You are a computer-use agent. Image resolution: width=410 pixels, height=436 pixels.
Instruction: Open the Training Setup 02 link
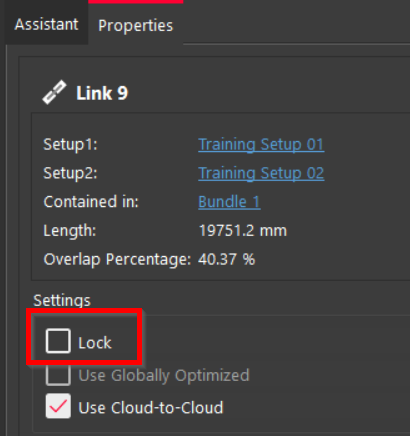coord(261,173)
